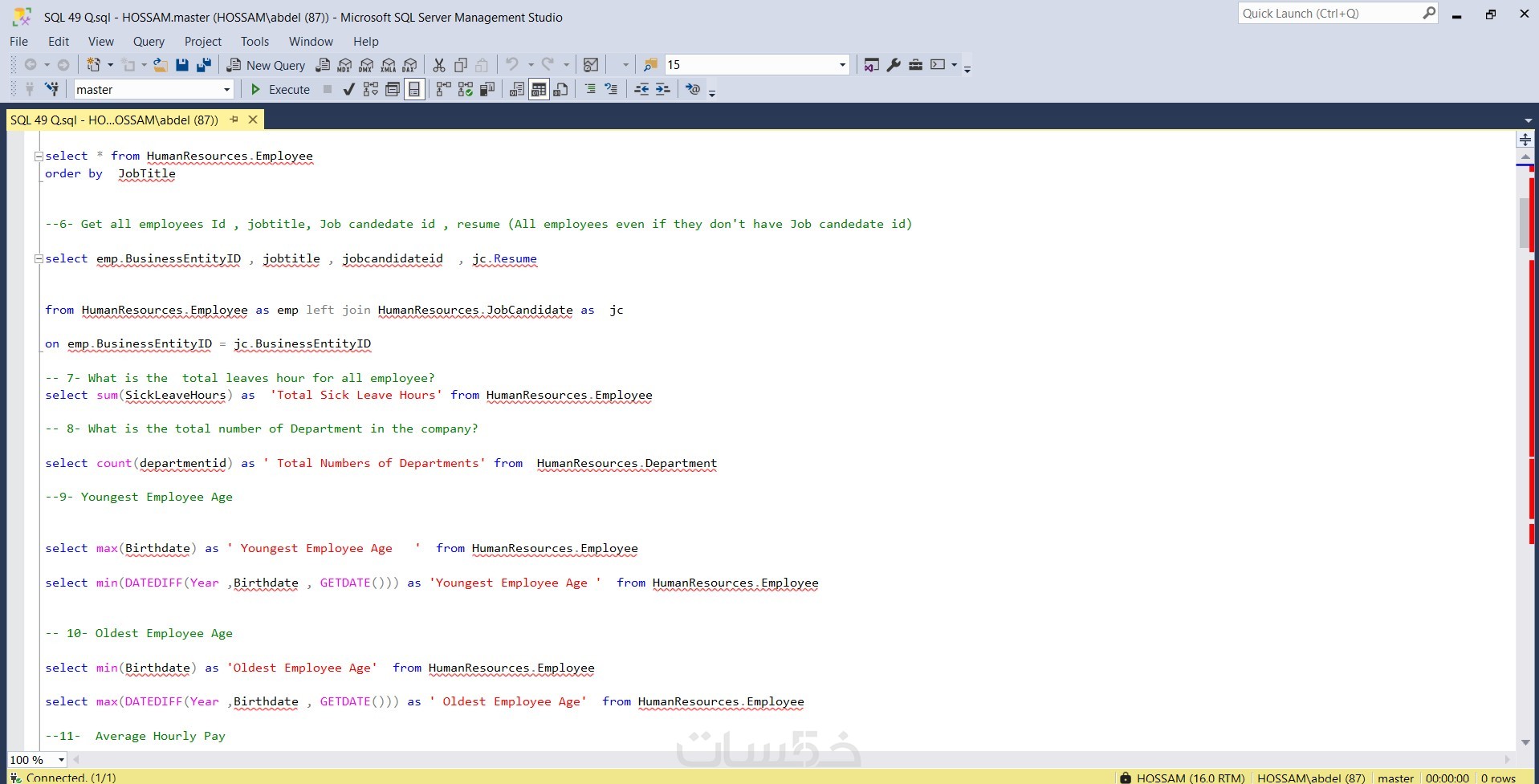The width and height of the screenshot is (1539, 784).
Task: Increase the line indent
Action: (662, 89)
